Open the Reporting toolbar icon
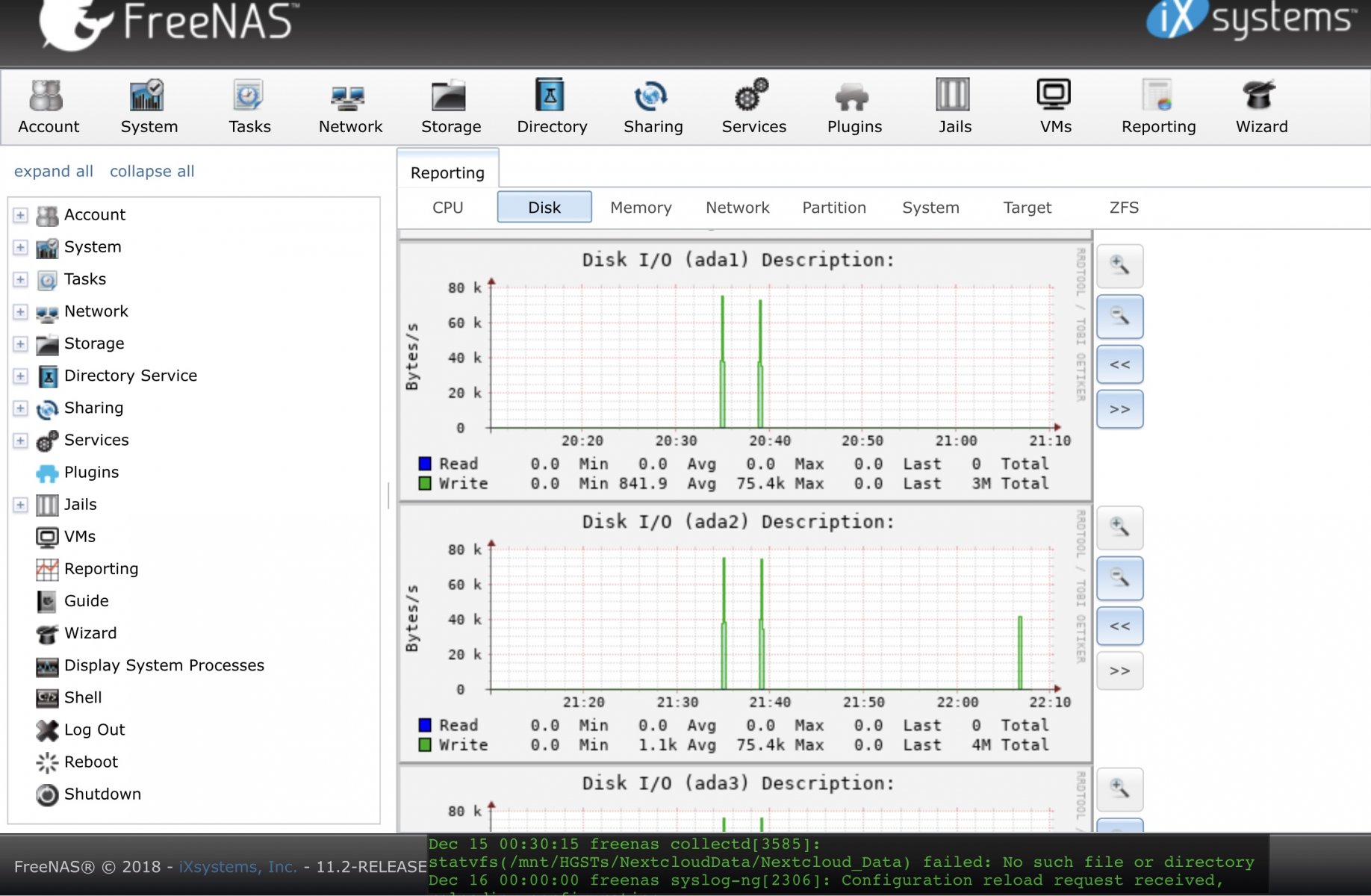Screen dimensions: 1371x896 point(1158,107)
